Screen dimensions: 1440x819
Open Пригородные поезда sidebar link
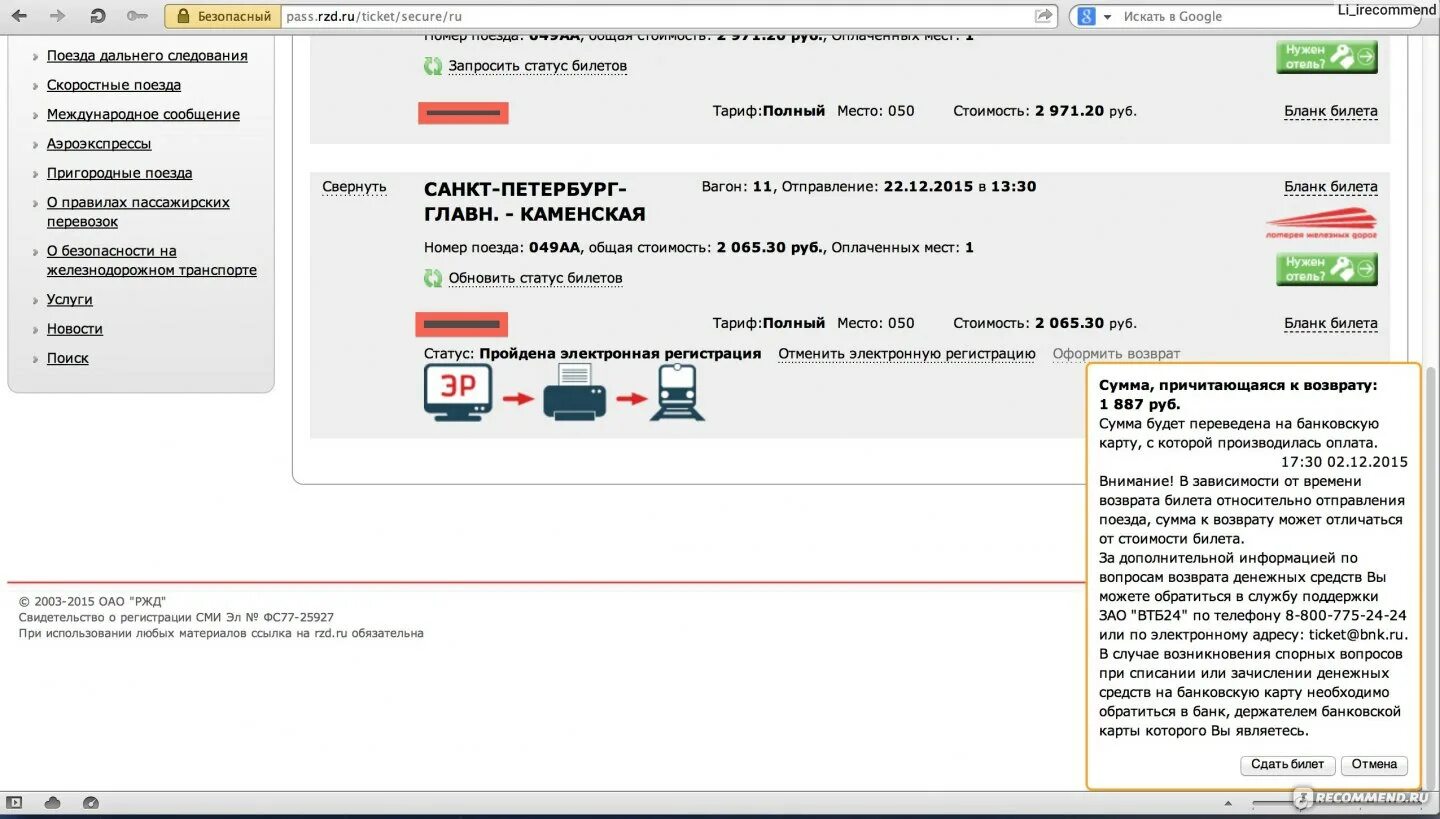click(x=119, y=173)
